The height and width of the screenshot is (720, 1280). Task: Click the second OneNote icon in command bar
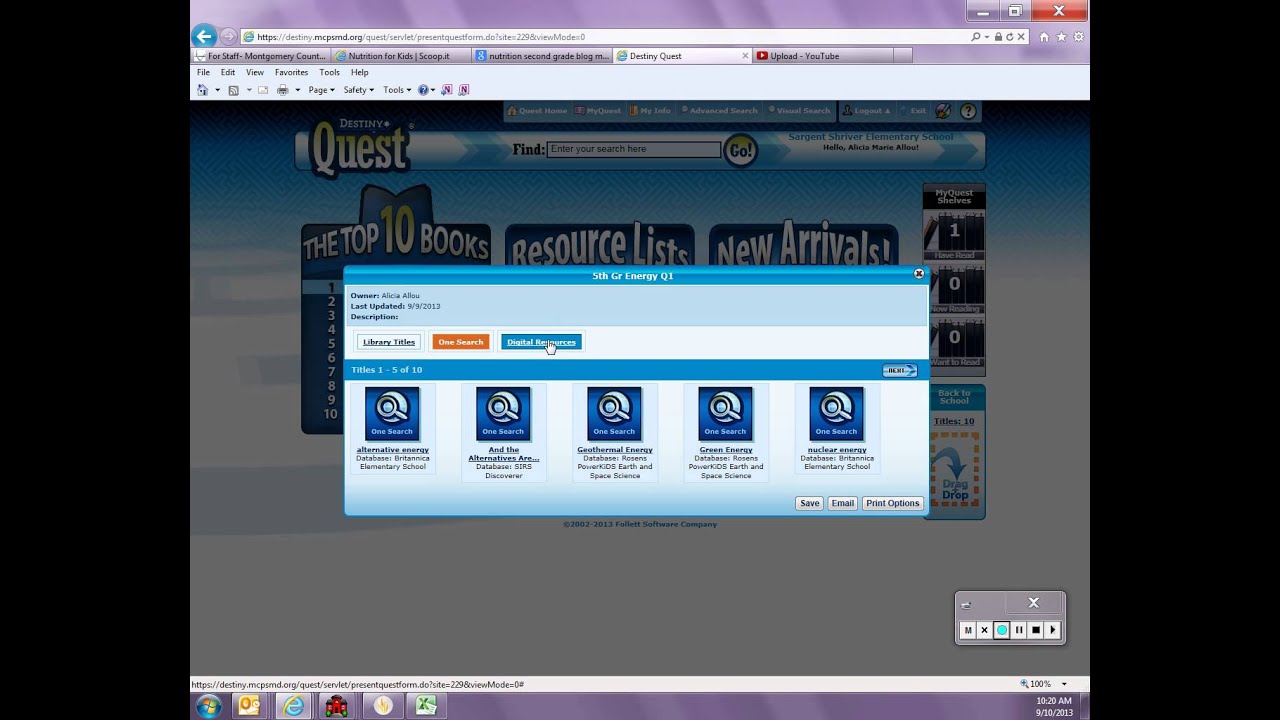463,90
